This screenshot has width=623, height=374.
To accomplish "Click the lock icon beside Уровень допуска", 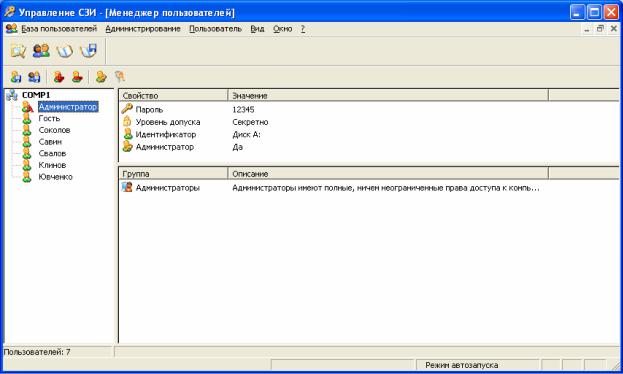I will (x=127, y=121).
